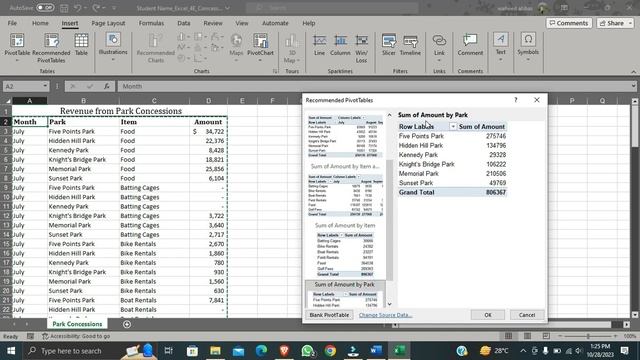The width and height of the screenshot is (640, 360).
Task: Insert a Column sparkline
Action: click(x=340, y=45)
